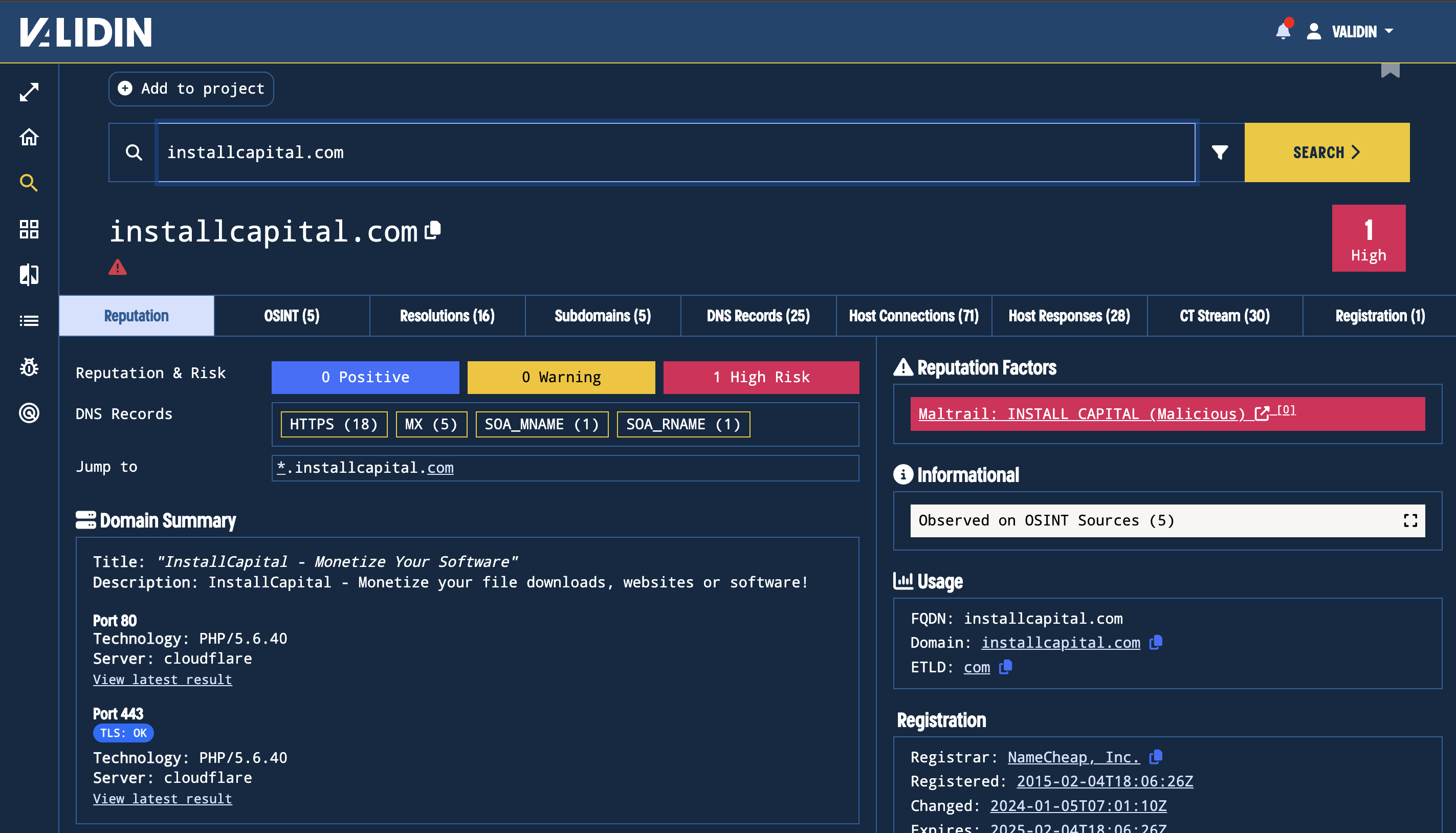Toggle the filter icon next to search bar

tap(1220, 152)
